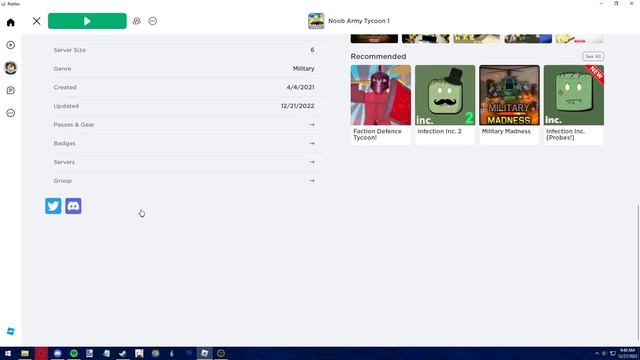
Task: Start Noob Army Tycoon with Play button
Action: pos(87,21)
